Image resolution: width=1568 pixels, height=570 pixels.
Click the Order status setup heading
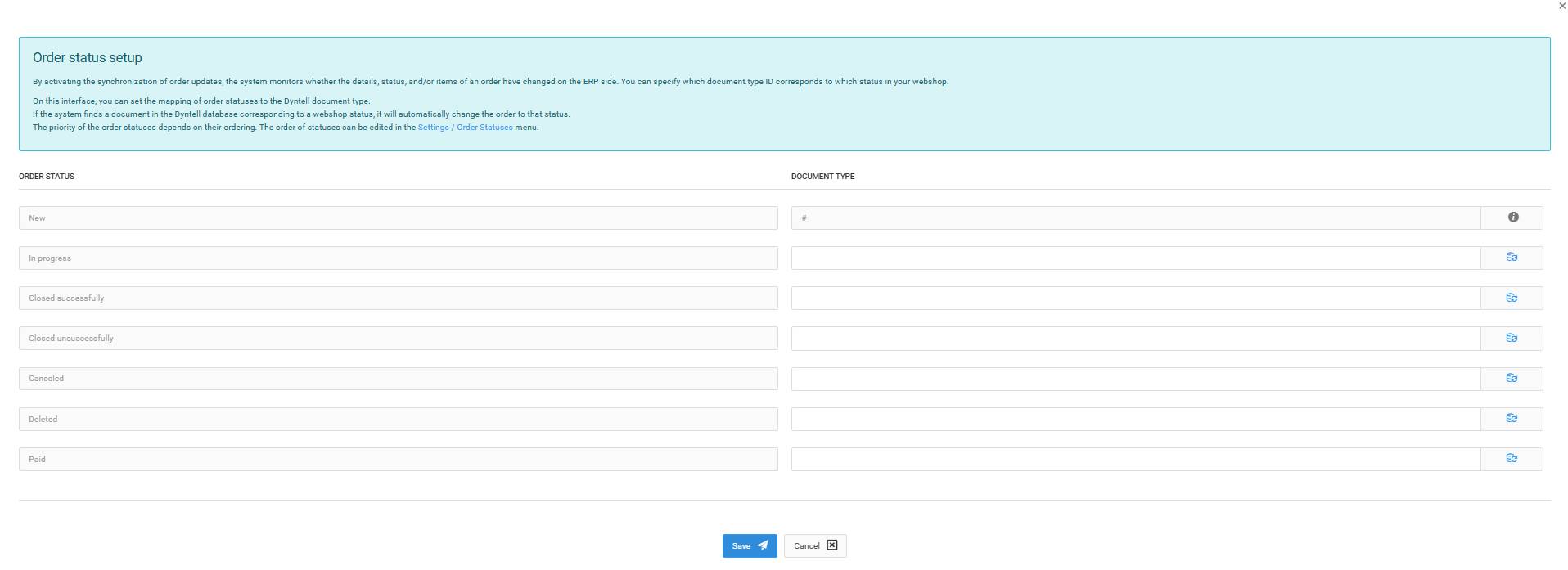tap(88, 58)
